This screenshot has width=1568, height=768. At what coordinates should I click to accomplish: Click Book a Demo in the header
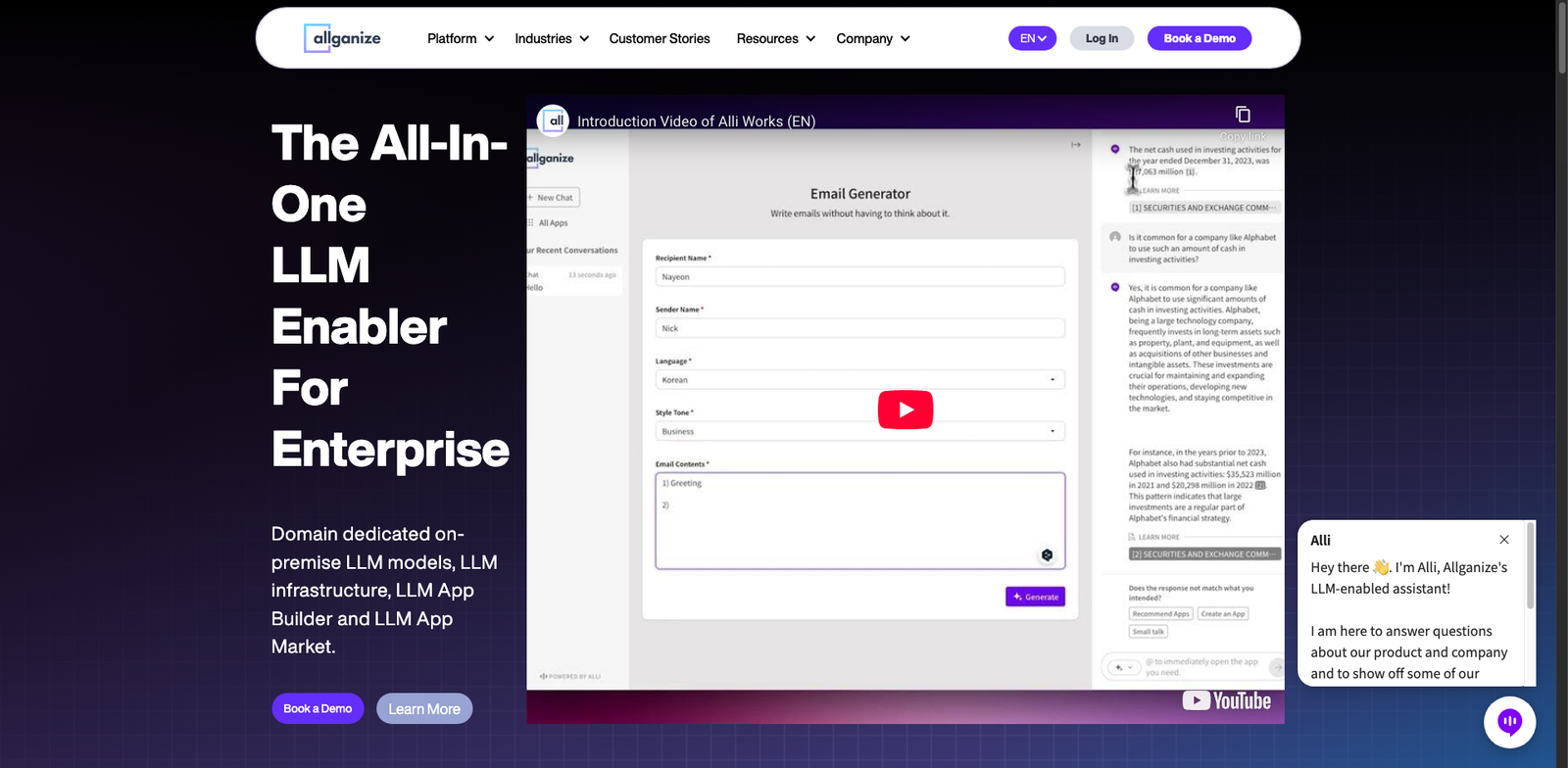[1200, 38]
